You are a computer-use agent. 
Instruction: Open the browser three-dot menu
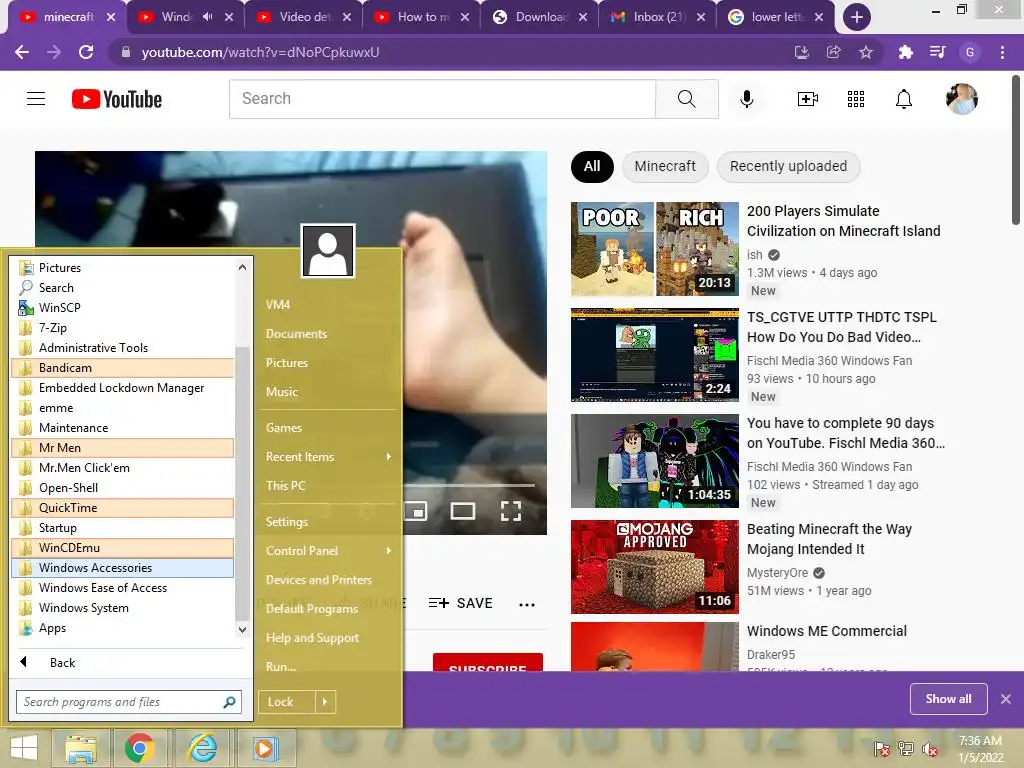1002,52
